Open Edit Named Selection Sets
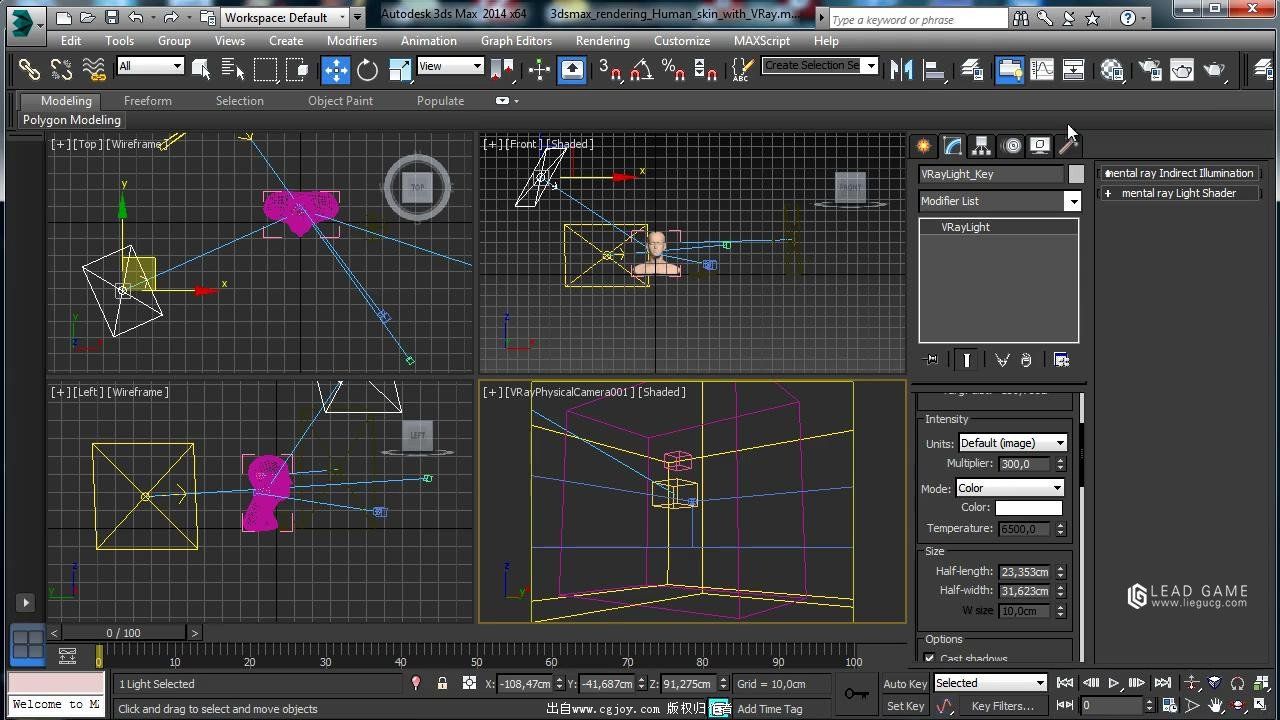Image resolution: width=1280 pixels, height=720 pixels. [x=742, y=69]
